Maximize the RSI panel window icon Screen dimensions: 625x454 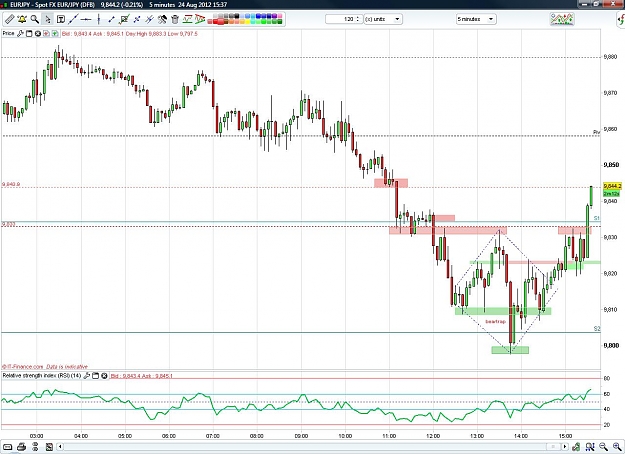(x=95, y=375)
